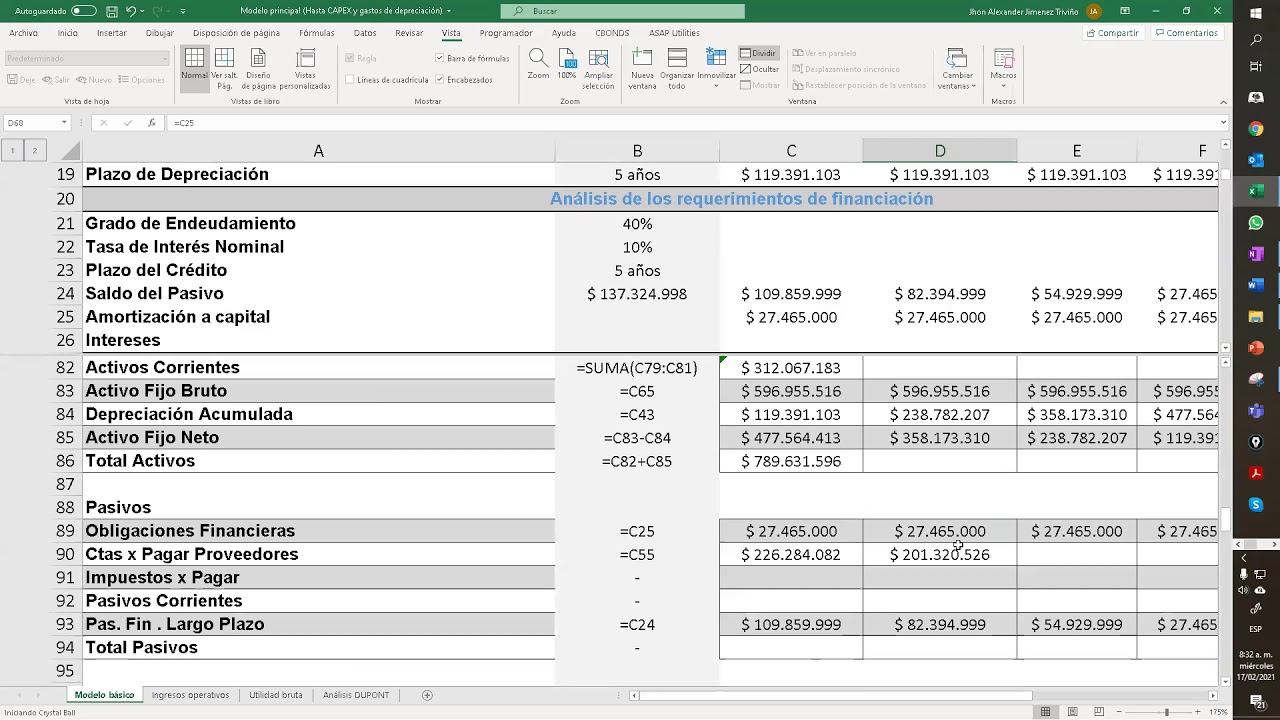The height and width of the screenshot is (720, 1280).
Task: Open PowerPoint from the taskbar
Action: pos(1256,348)
